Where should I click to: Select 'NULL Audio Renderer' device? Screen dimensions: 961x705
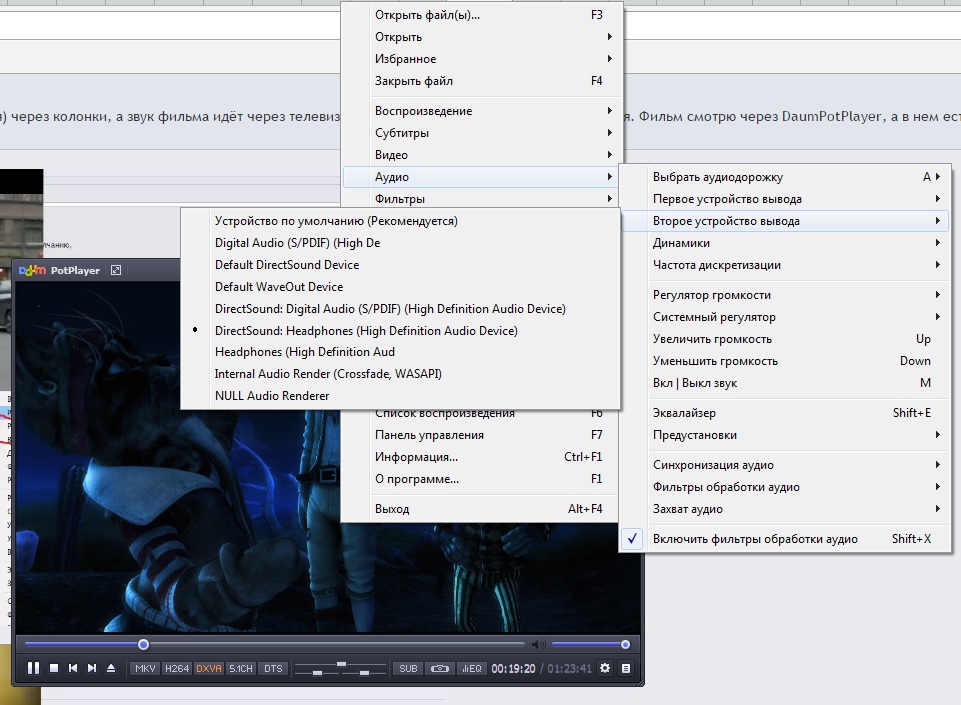click(272, 396)
